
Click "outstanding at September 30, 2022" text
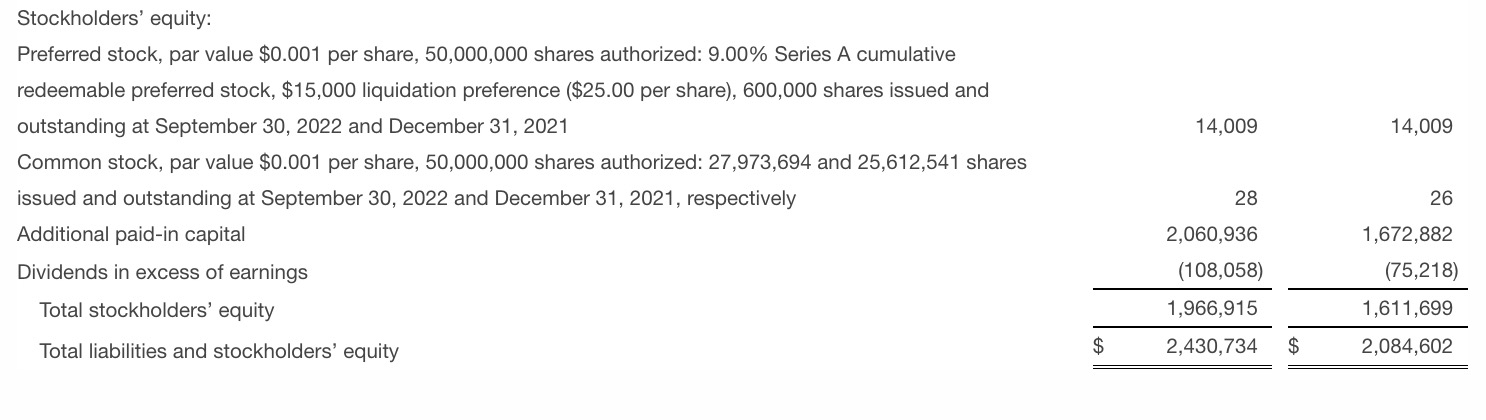click(x=292, y=127)
